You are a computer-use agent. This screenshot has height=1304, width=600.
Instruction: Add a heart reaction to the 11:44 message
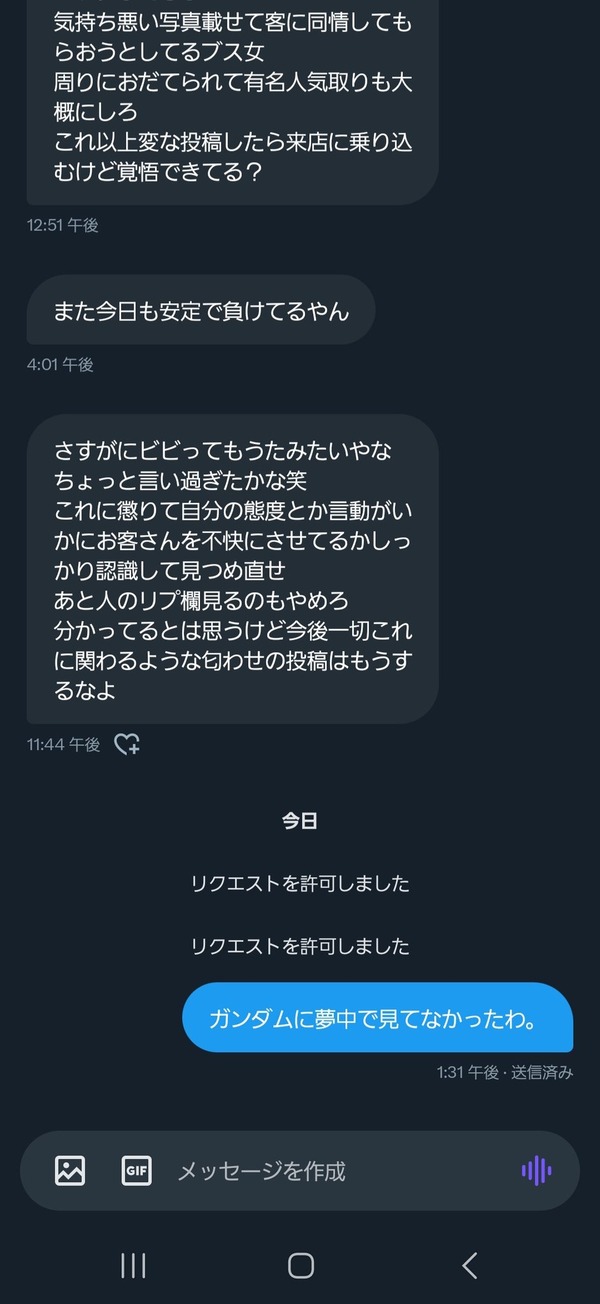click(x=126, y=744)
